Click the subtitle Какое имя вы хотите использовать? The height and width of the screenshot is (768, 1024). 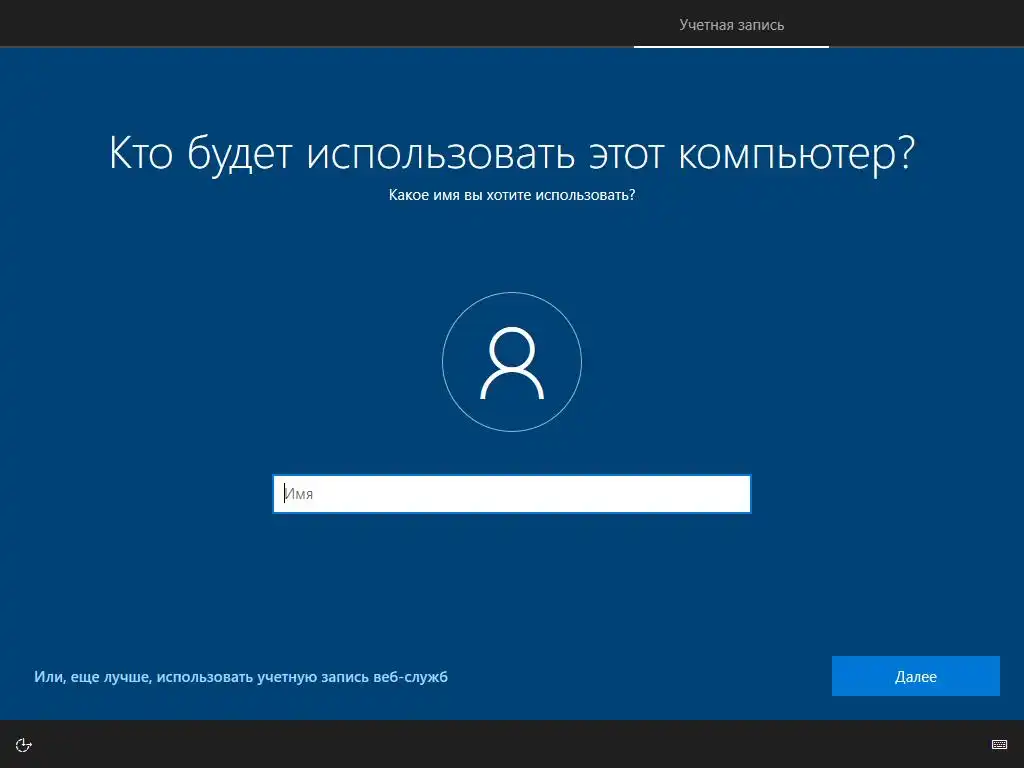tap(512, 195)
